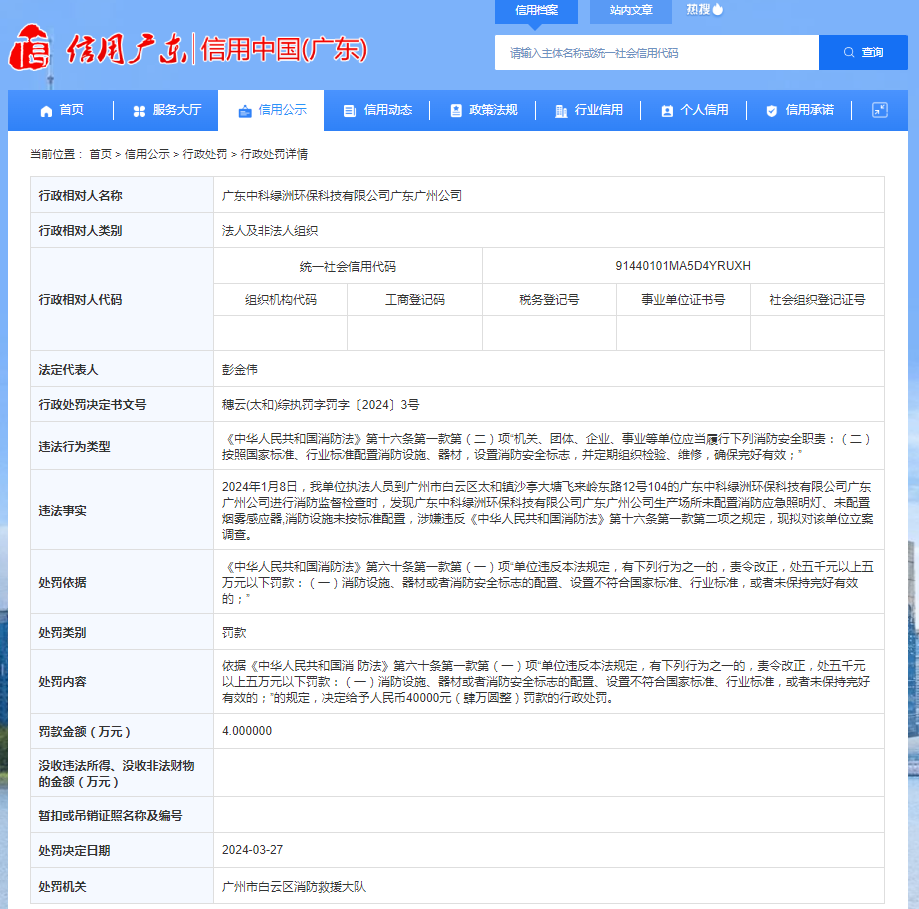Click the 查询 search button
The width and height of the screenshot is (919, 909).
[863, 53]
